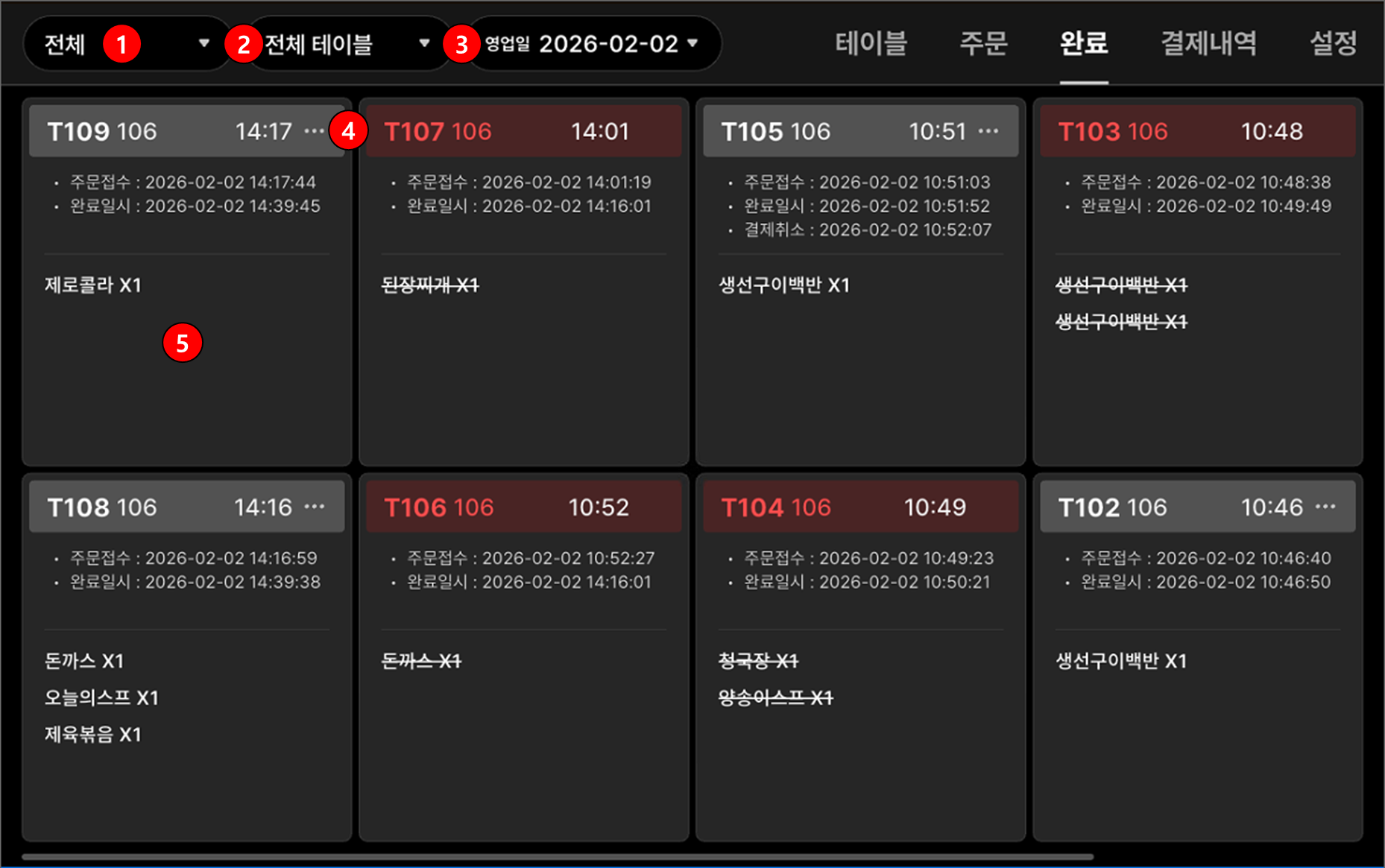Viewport: 1385px width, 868px height.
Task: Open the more options menu on T109
Action: coord(315,131)
